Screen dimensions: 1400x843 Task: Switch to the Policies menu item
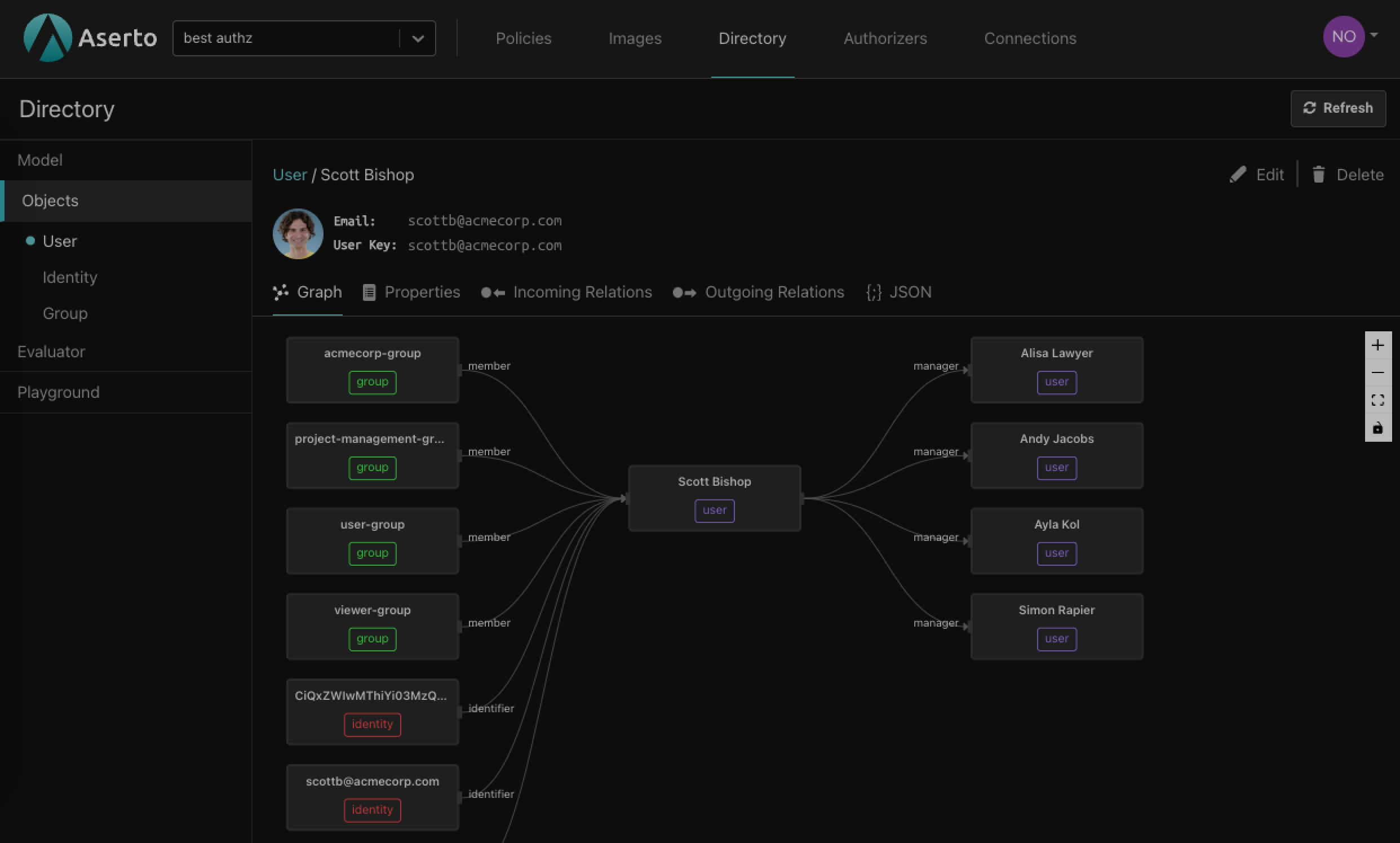coord(524,38)
